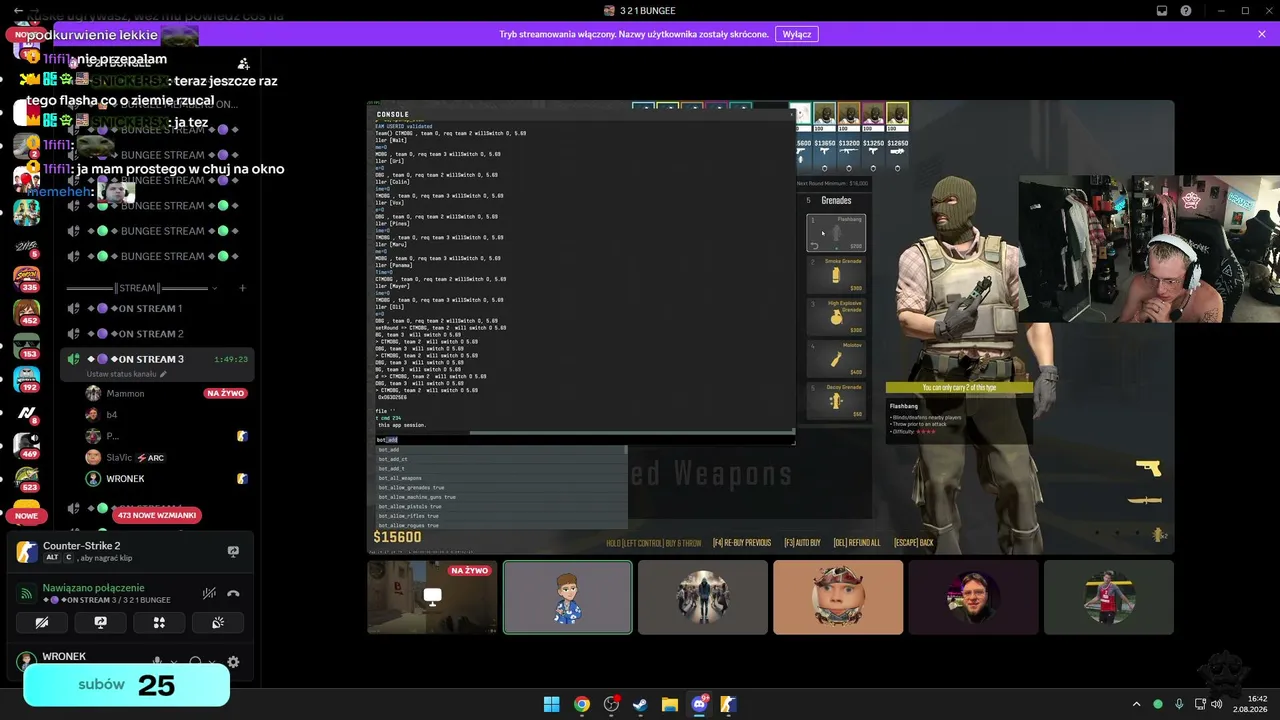Viewport: 1280px width, 720px height.
Task: Buy the Flashbang in the Grenades column
Action: coord(836,233)
